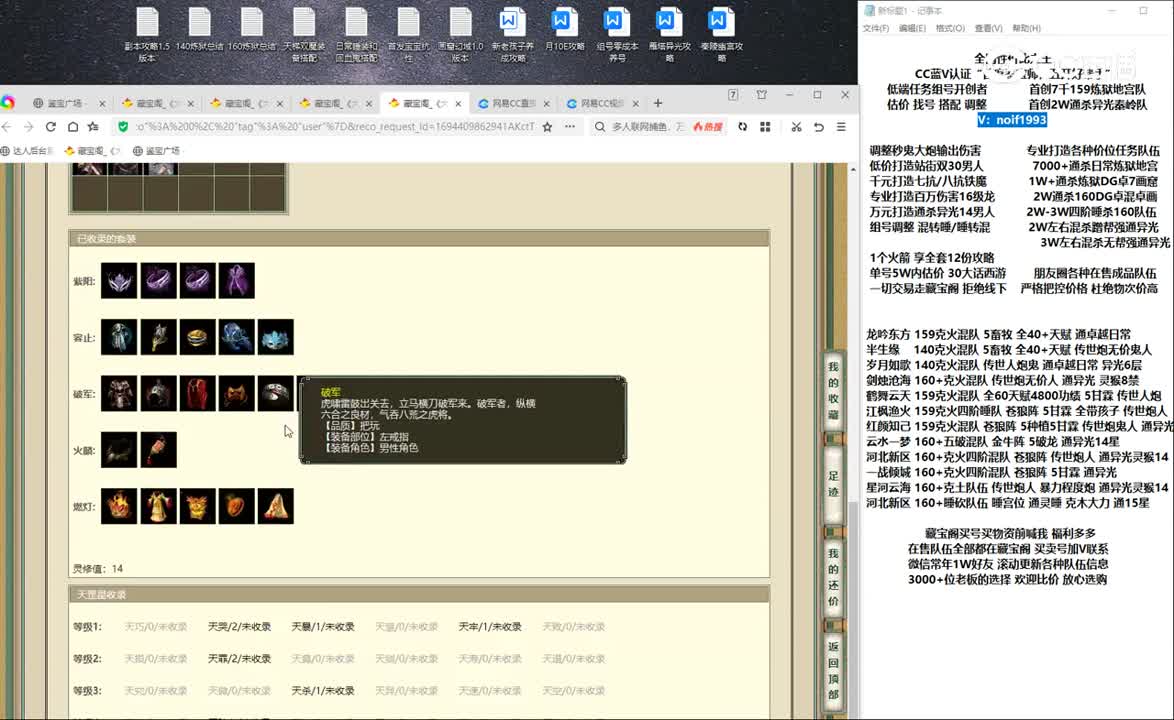Click the 天暴/1/未收录 entry

pos(323,626)
